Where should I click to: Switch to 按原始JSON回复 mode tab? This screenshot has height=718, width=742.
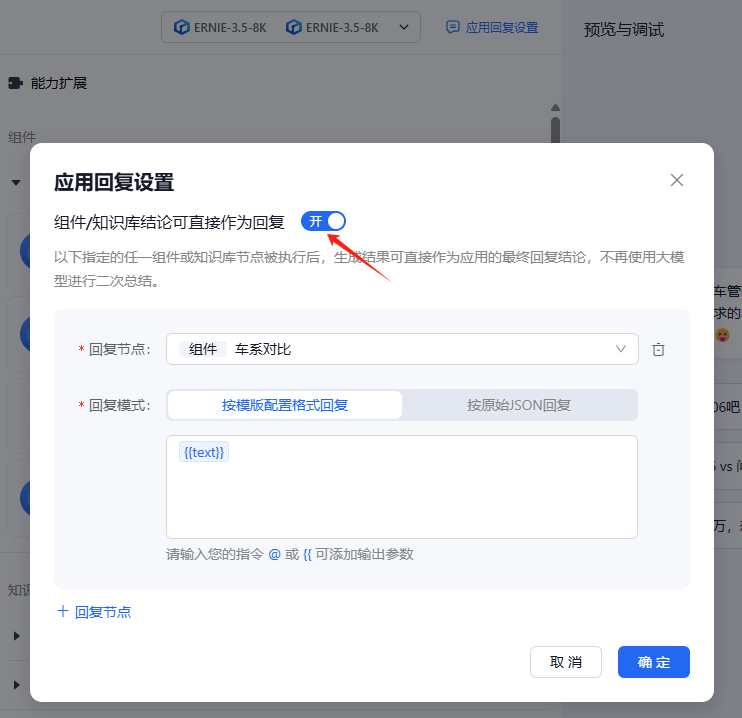[x=519, y=405]
